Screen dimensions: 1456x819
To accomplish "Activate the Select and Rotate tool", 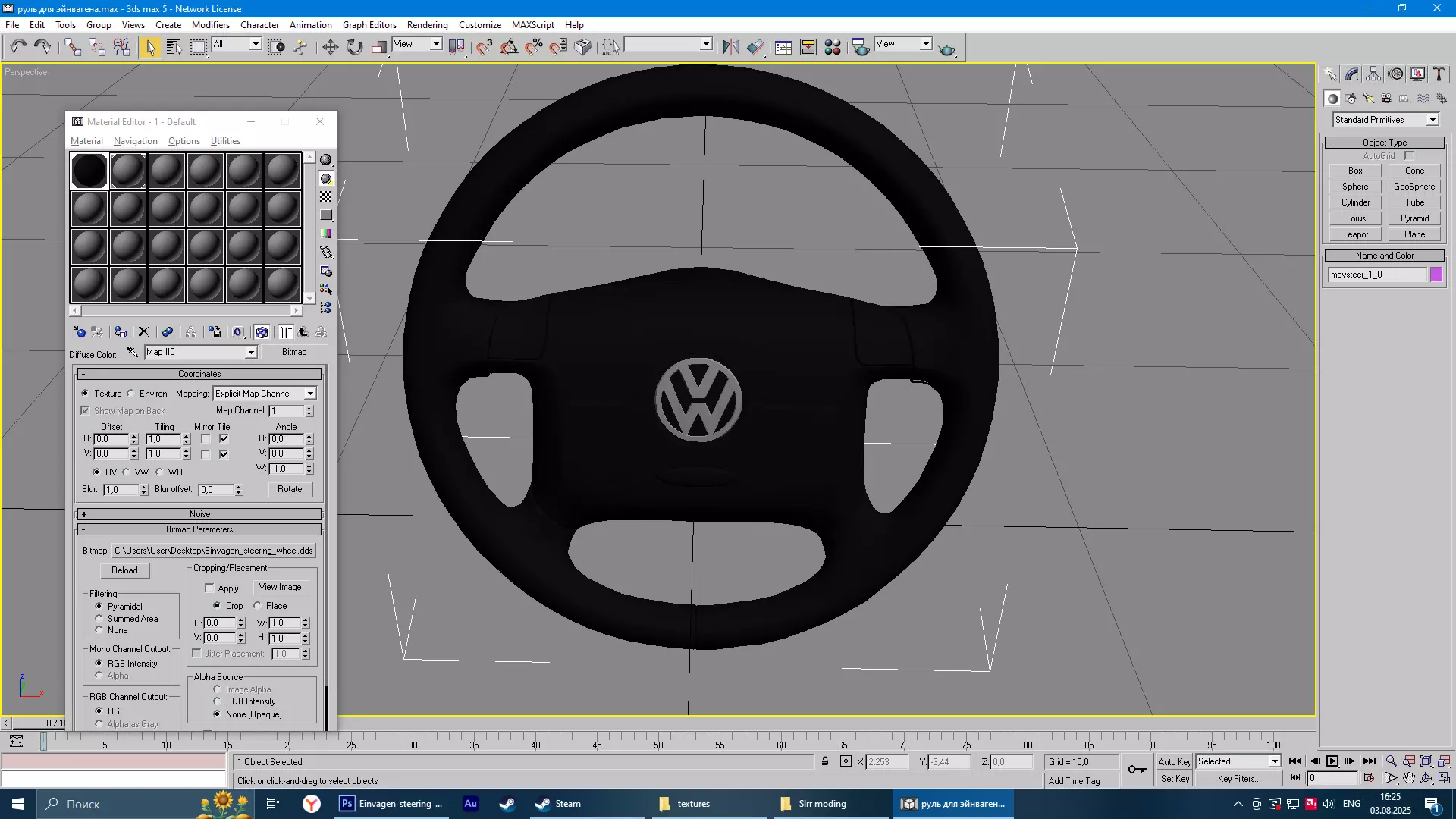I will pos(355,47).
